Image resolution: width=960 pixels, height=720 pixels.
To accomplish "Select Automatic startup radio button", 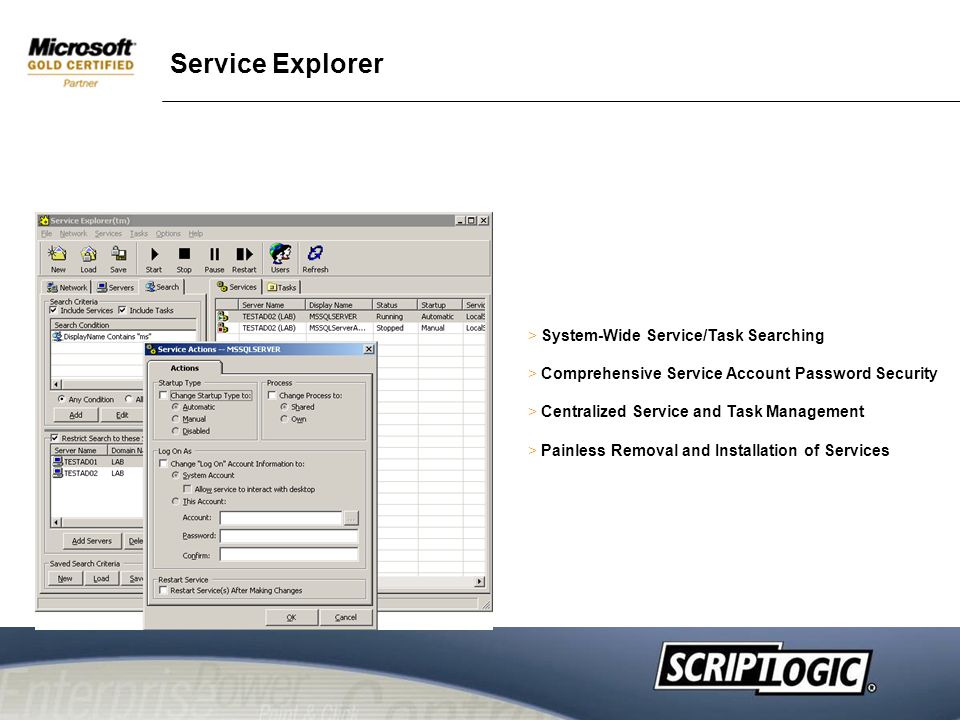I will coord(175,407).
